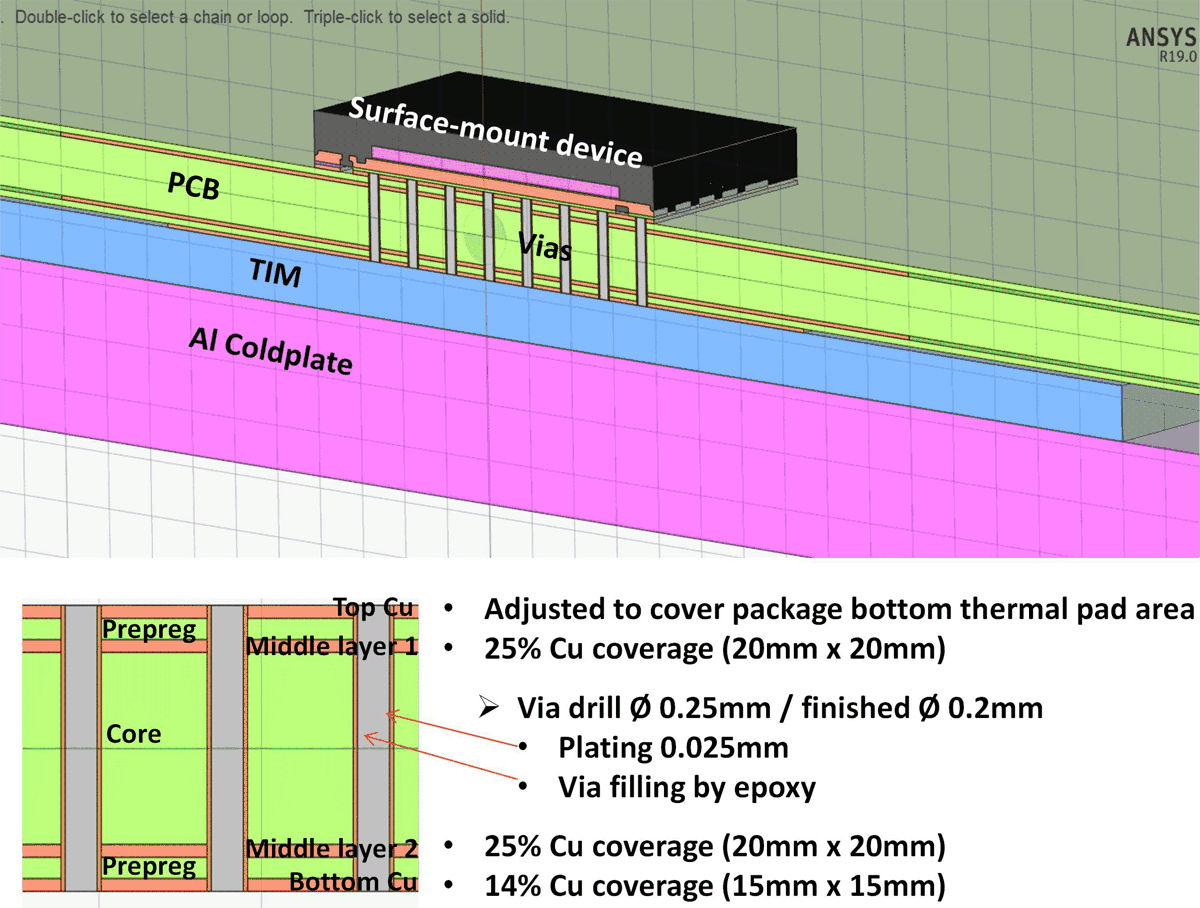Image resolution: width=1200 pixels, height=908 pixels.
Task: Click the Vias text label
Action: click(x=545, y=247)
